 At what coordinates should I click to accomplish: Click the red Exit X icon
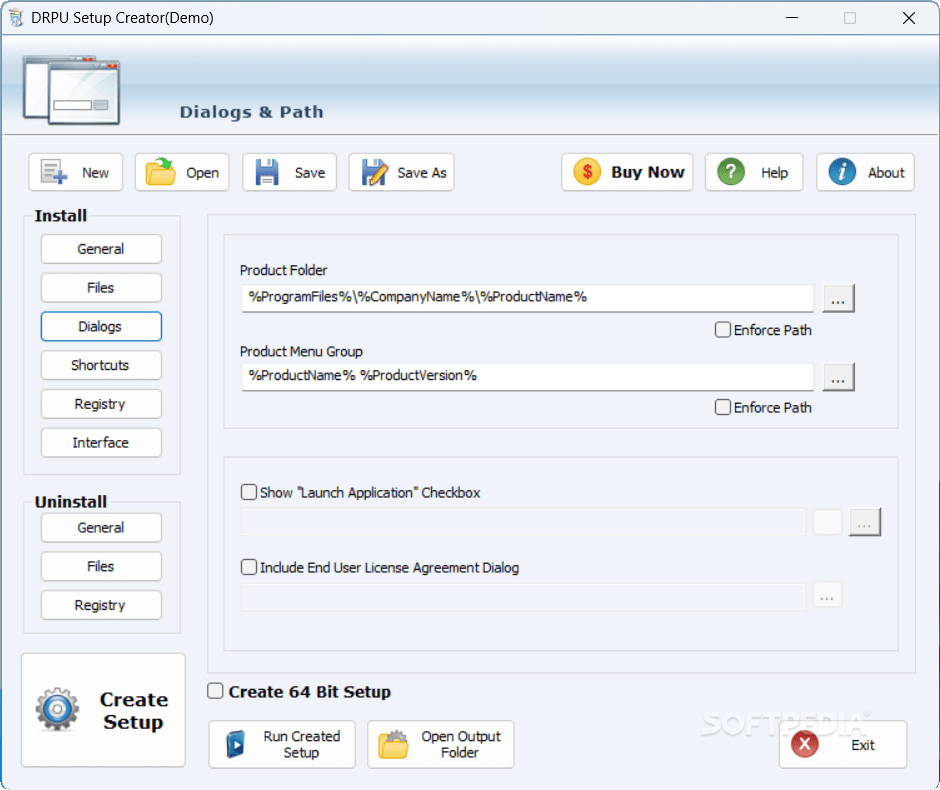tap(805, 744)
